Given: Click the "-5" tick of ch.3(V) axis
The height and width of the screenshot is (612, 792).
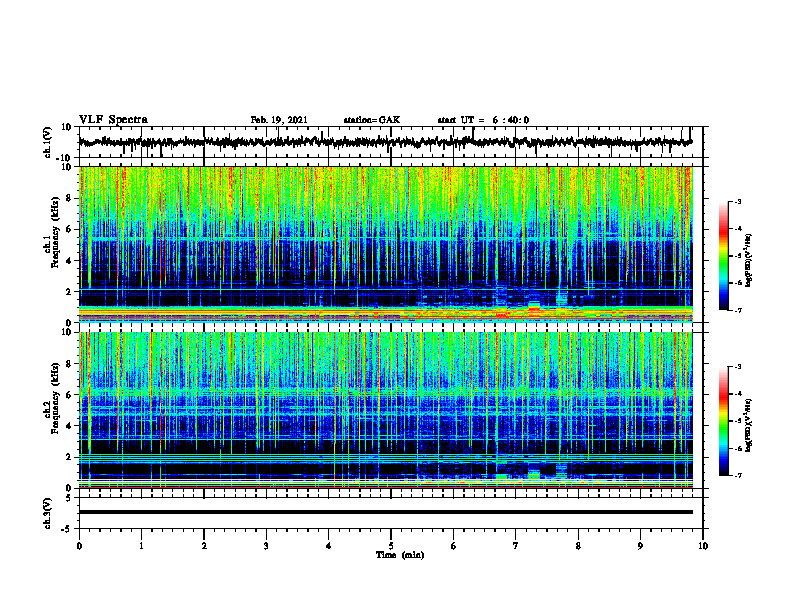Looking at the screenshot, I should tap(67, 529).
